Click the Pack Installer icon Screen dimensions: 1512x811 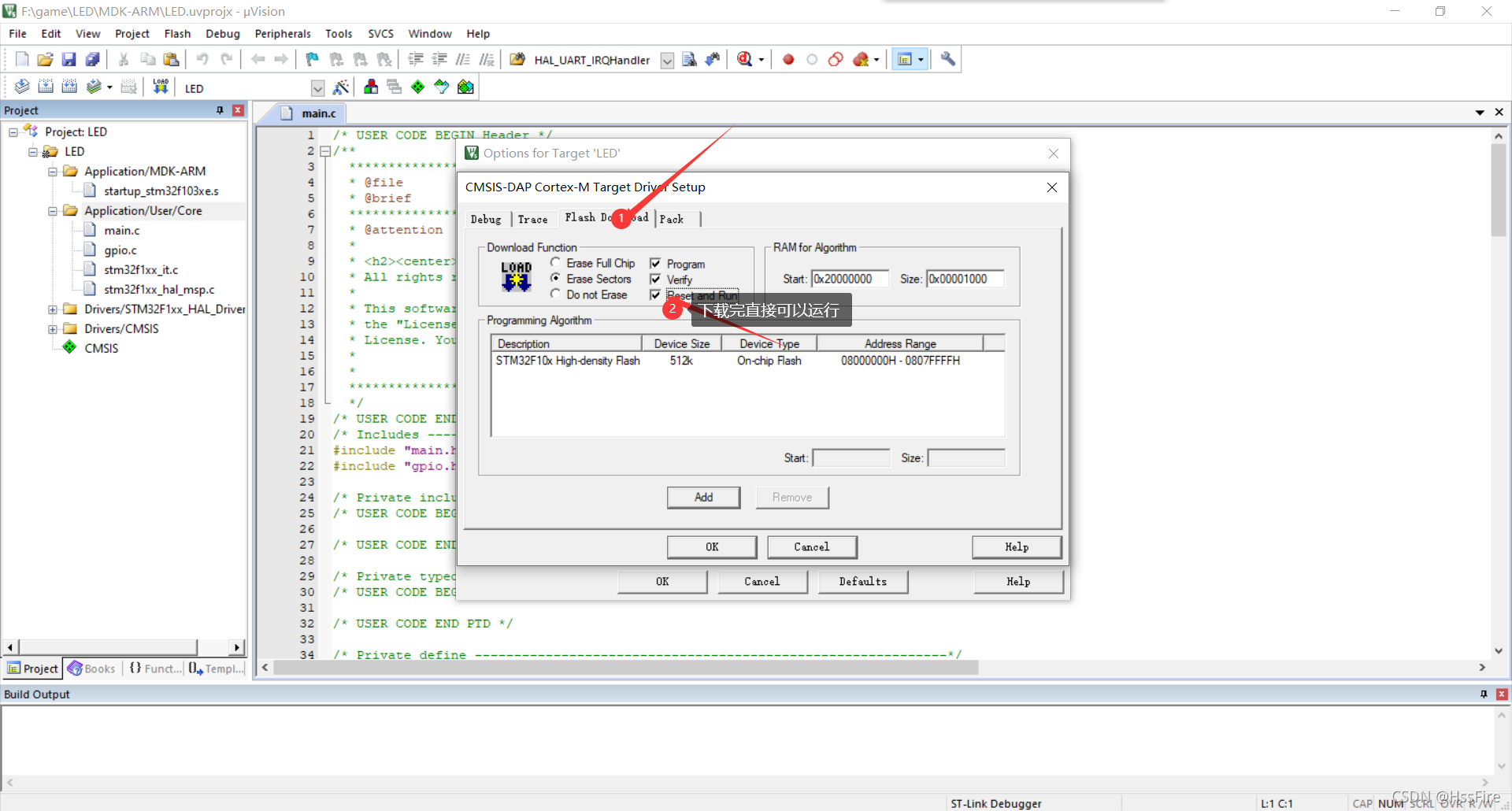pyautogui.click(x=465, y=87)
